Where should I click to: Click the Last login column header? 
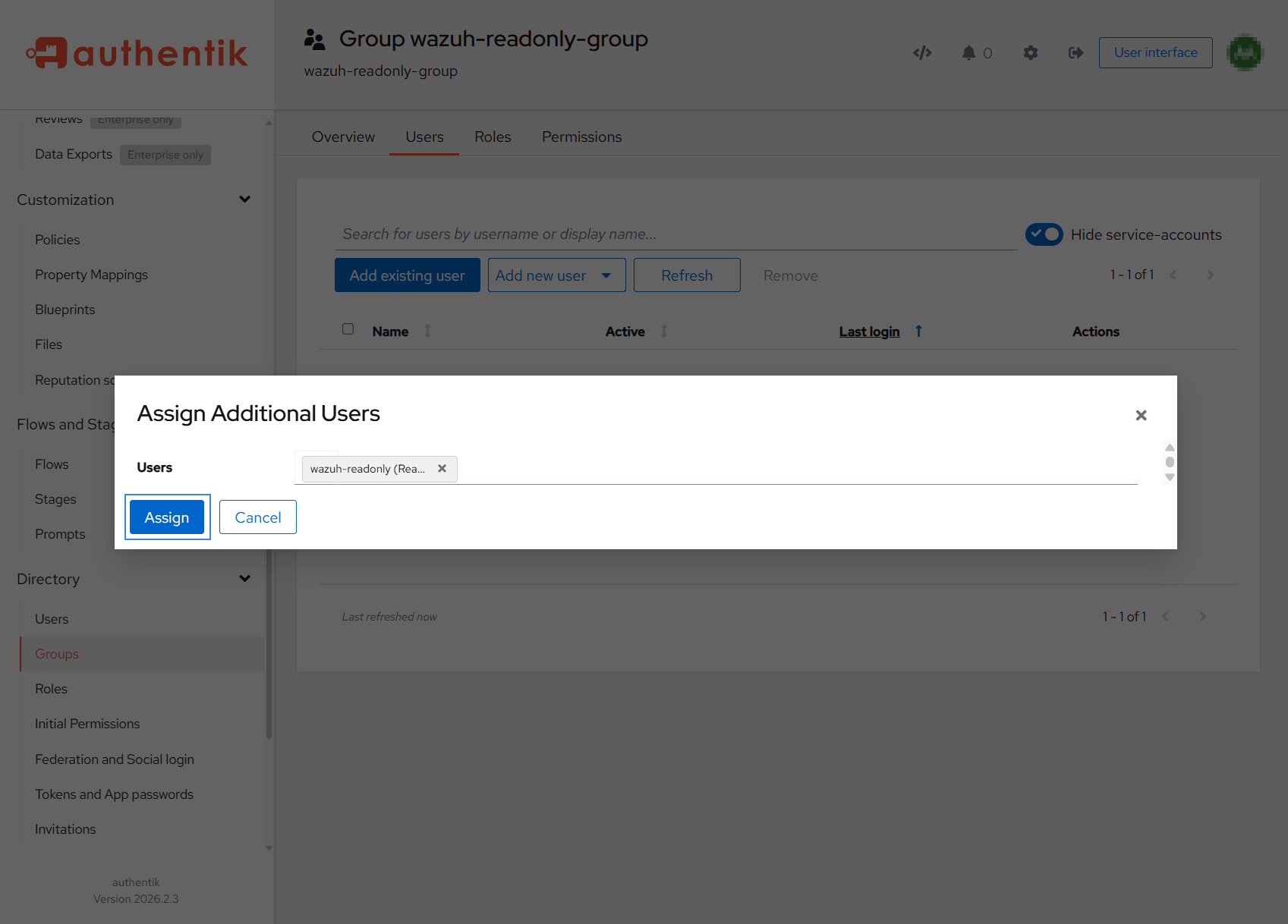point(869,331)
